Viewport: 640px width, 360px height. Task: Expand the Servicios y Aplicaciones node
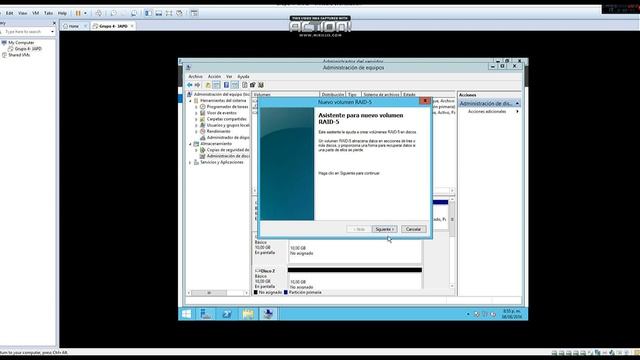point(190,162)
